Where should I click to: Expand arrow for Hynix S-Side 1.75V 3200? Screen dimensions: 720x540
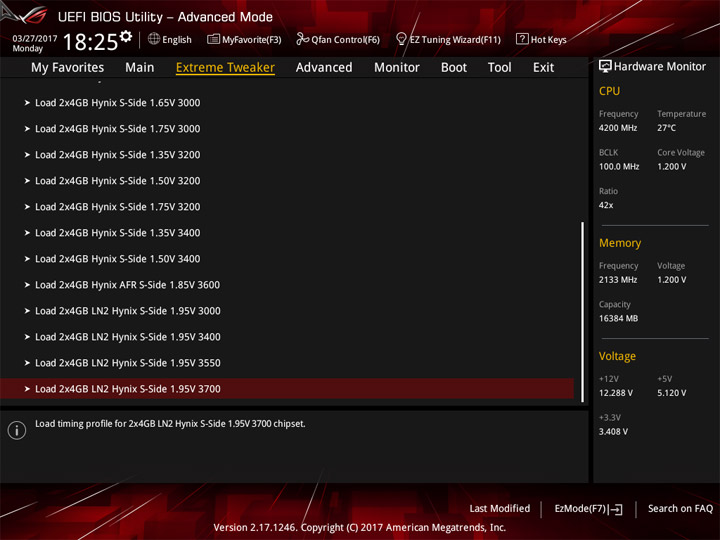coord(27,207)
